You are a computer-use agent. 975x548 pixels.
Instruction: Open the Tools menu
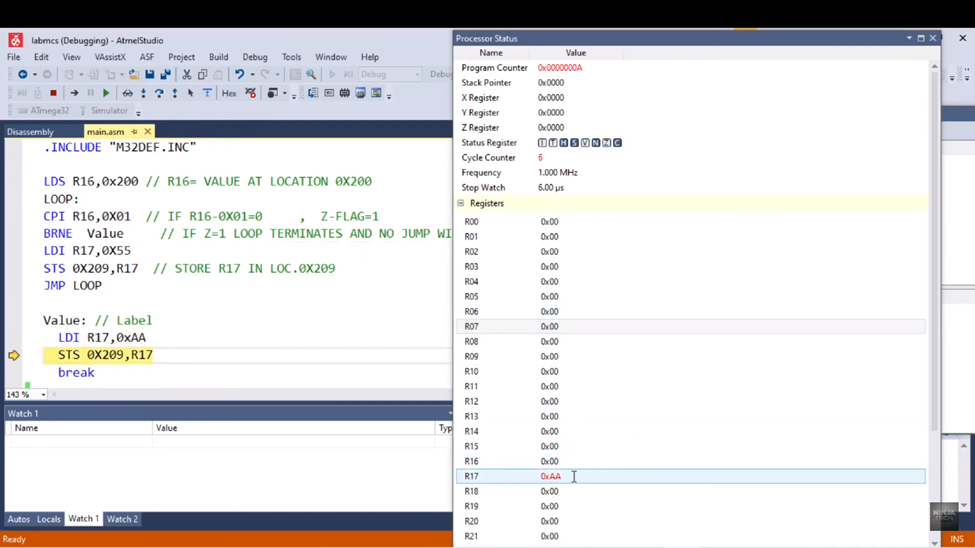pyautogui.click(x=291, y=57)
